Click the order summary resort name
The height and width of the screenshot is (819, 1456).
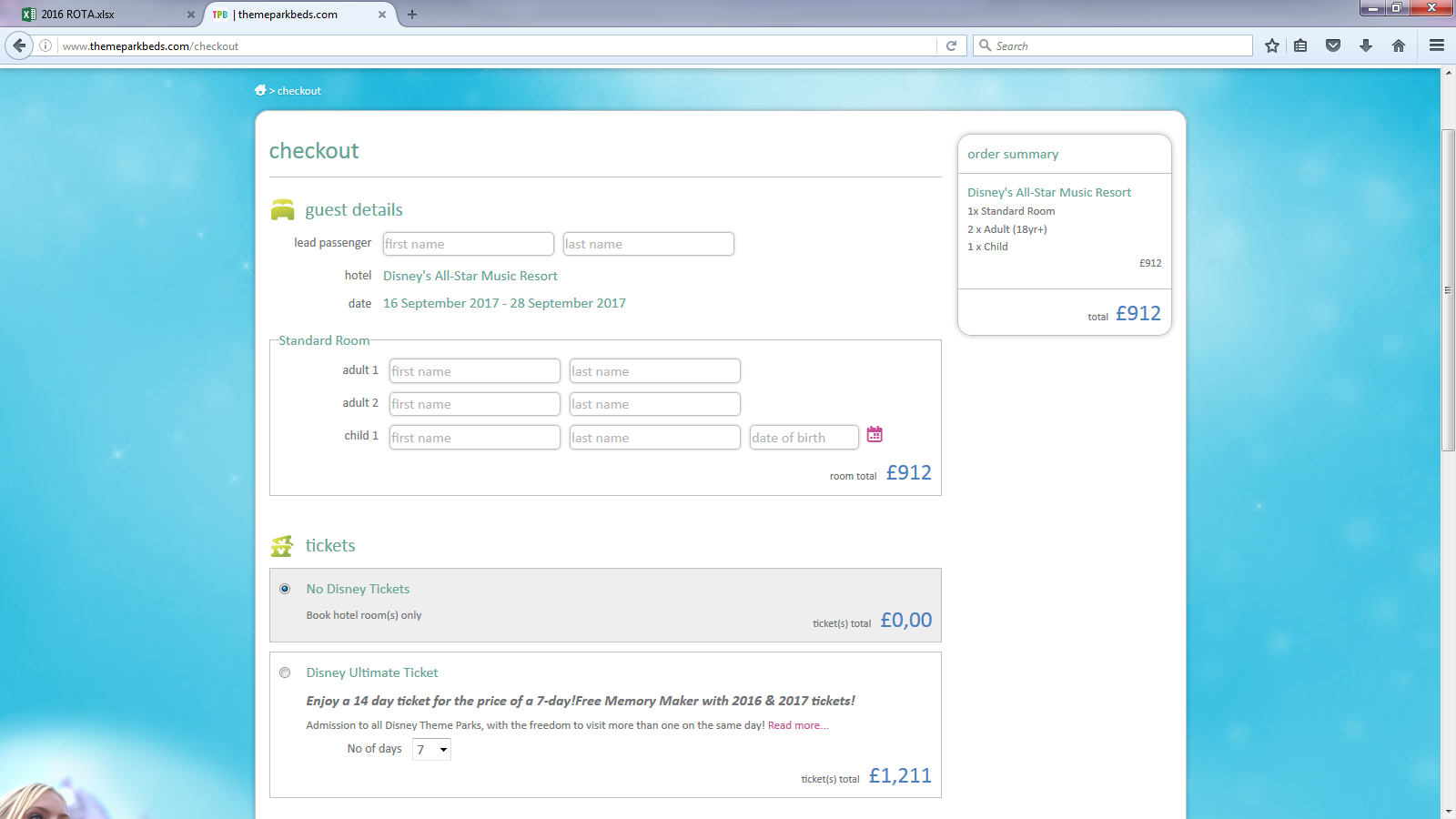pos(1049,193)
